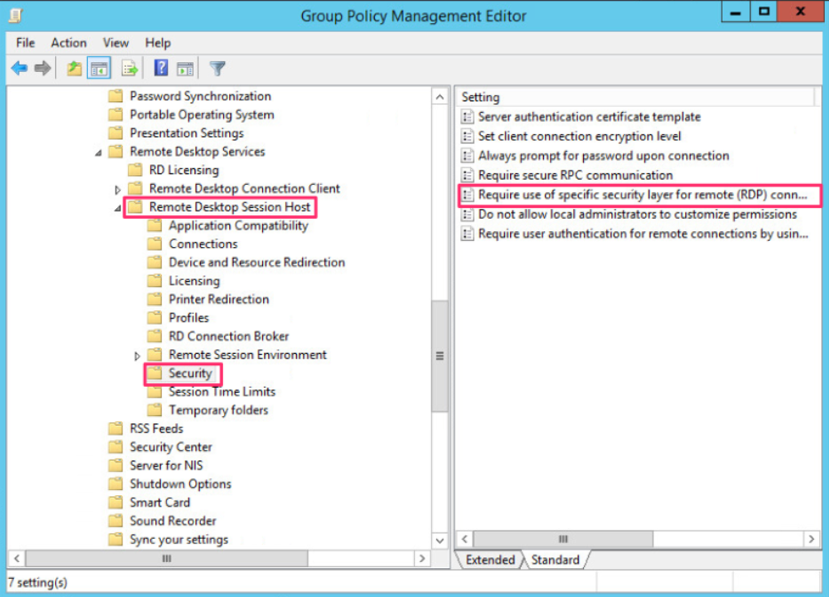Toggle the Show/Hide Action Pane icon
829x597 pixels.
pos(185,69)
